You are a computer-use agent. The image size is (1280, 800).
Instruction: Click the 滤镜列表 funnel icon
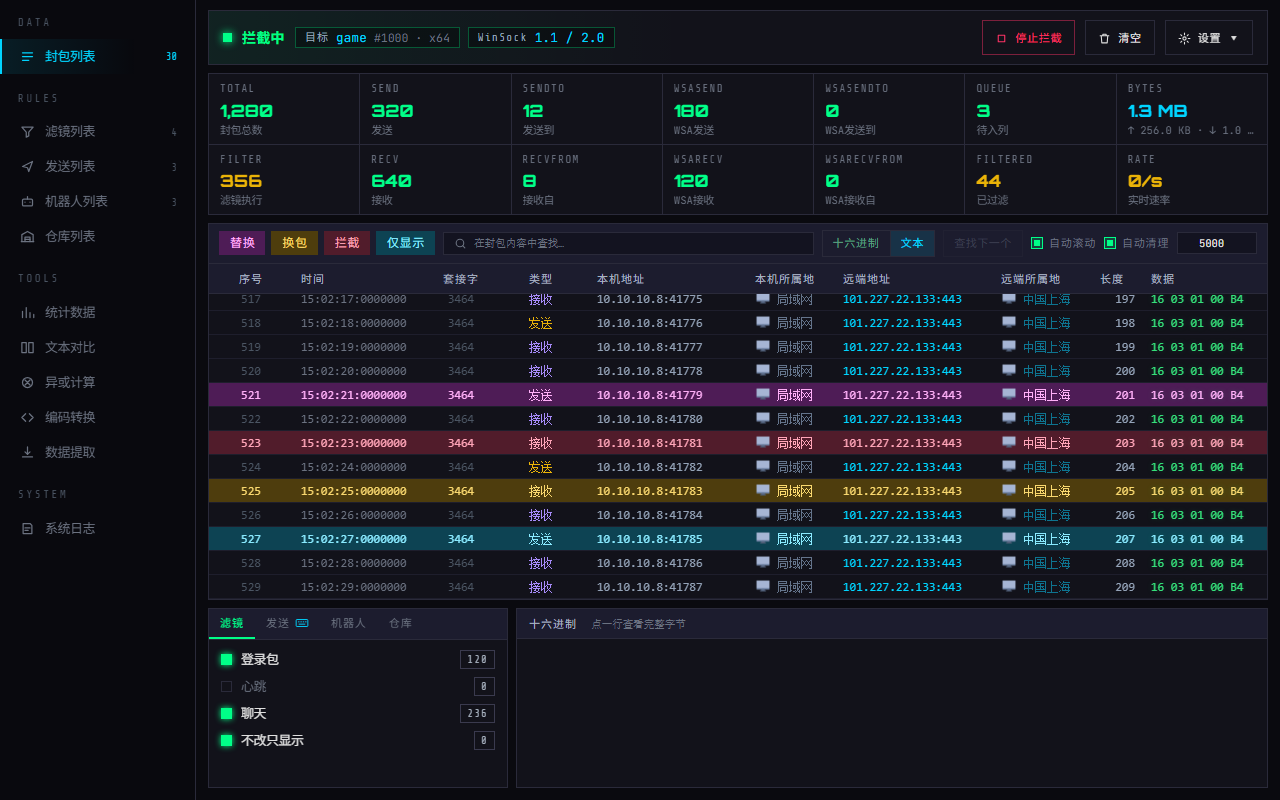(27, 131)
